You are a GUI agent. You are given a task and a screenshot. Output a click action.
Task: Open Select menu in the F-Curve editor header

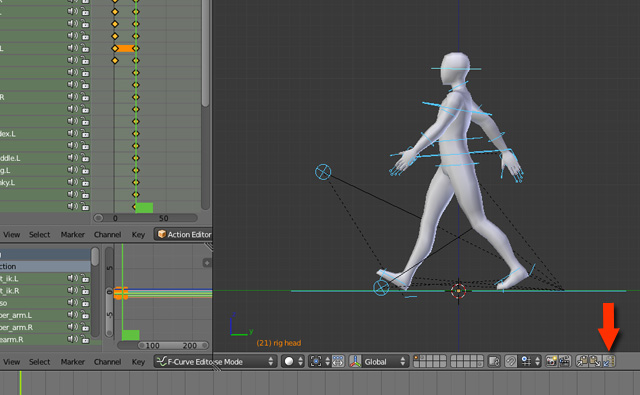pos(40,362)
